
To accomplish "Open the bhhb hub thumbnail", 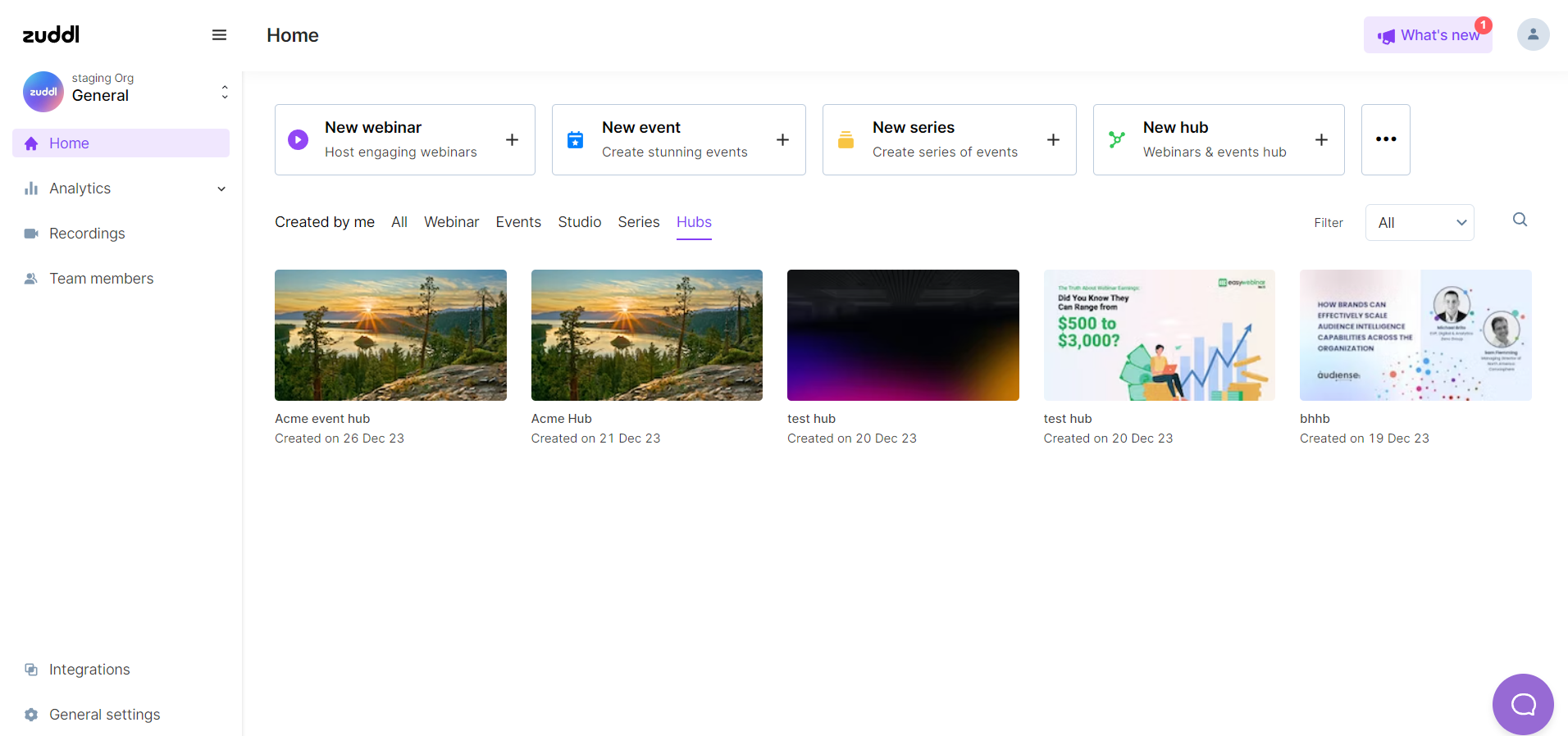I will 1415,335.
